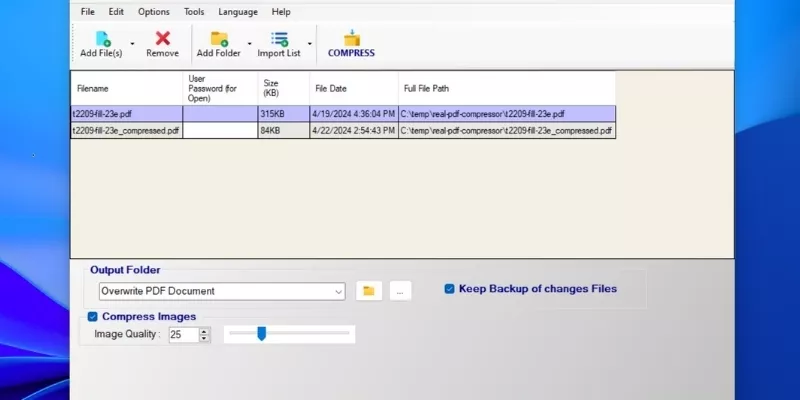Click the Image Quality slider handle
This screenshot has height=400, width=800.
[x=262, y=334]
